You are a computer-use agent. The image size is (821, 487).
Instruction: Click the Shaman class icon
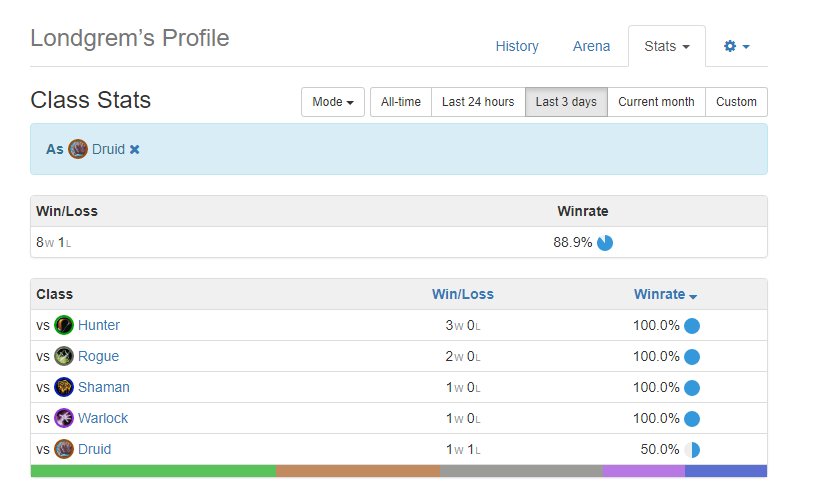pyautogui.click(x=64, y=387)
